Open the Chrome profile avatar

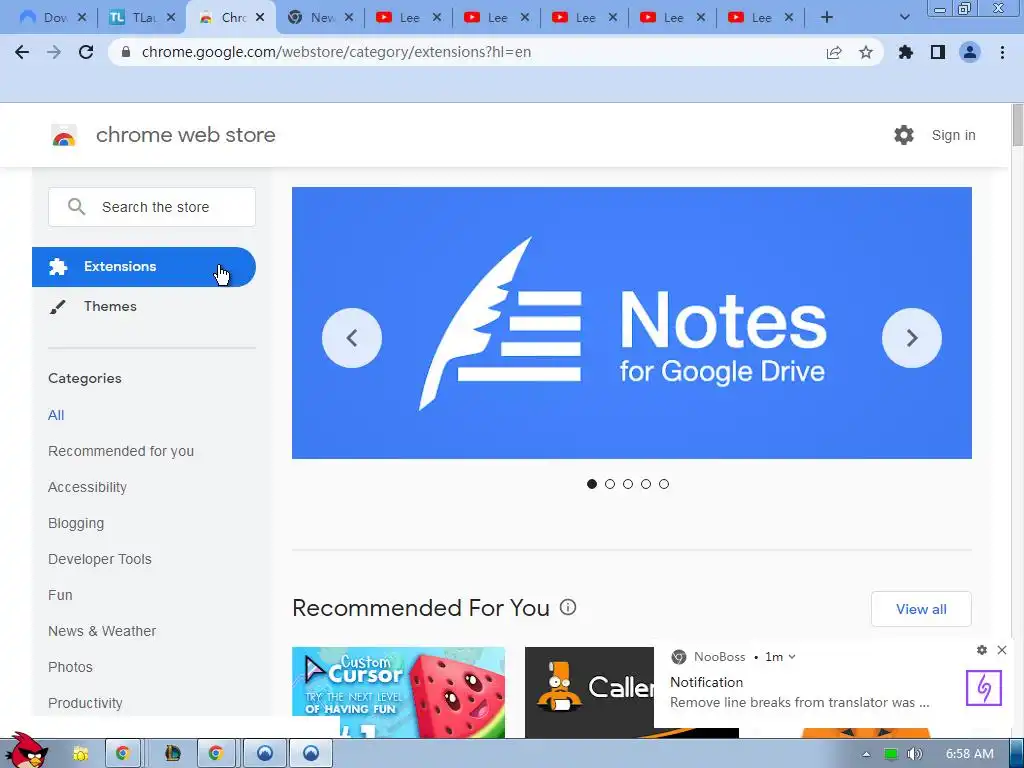[x=970, y=52]
